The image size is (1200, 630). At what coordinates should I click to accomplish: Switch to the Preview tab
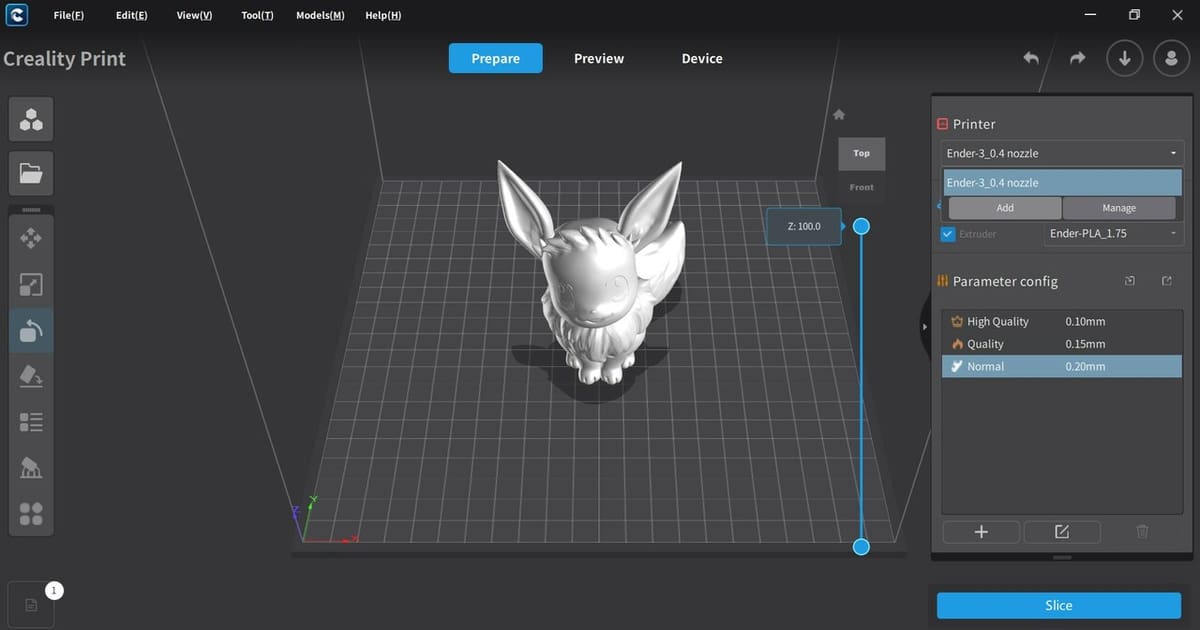(x=599, y=58)
